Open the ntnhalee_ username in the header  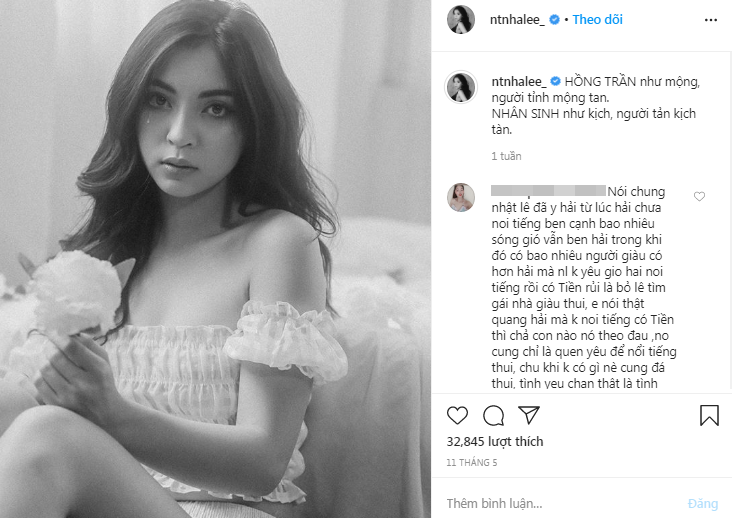(x=517, y=20)
